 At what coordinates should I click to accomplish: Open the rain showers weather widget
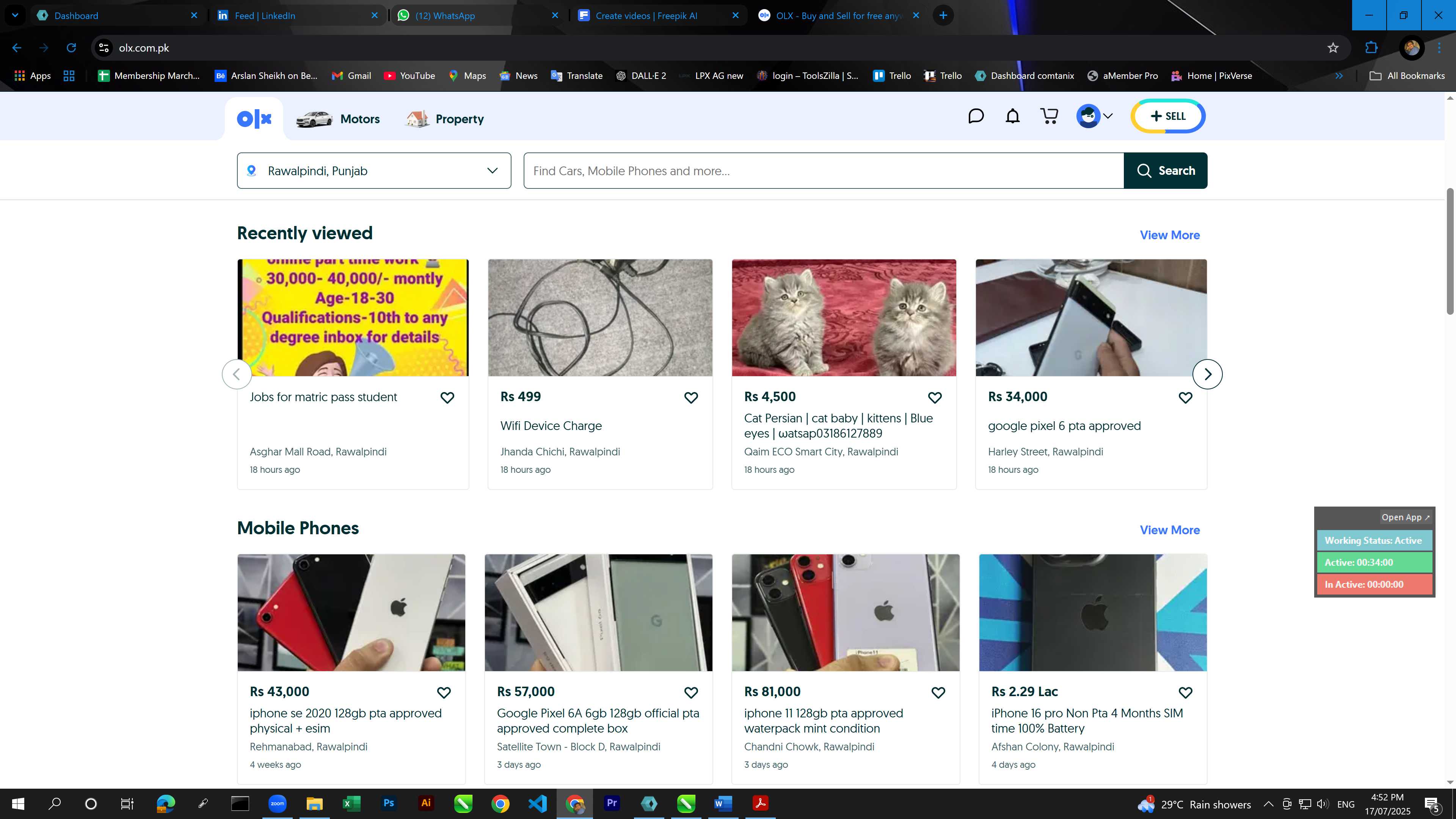pos(1194,804)
